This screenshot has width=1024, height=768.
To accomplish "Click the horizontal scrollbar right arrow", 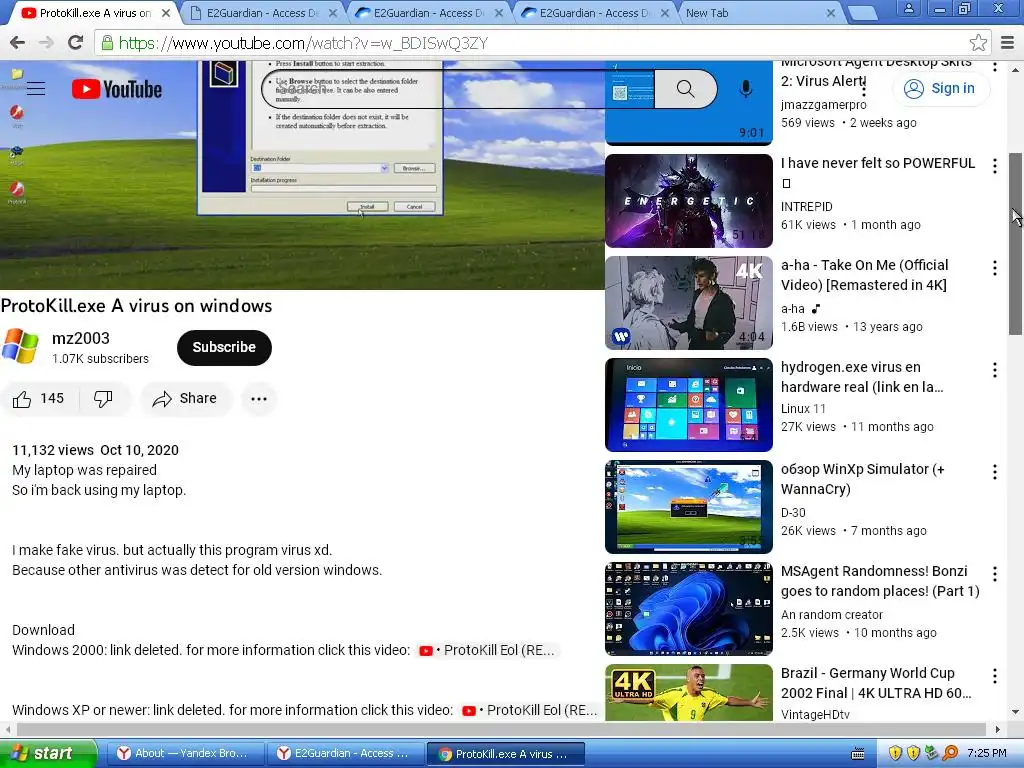I will [997, 729].
